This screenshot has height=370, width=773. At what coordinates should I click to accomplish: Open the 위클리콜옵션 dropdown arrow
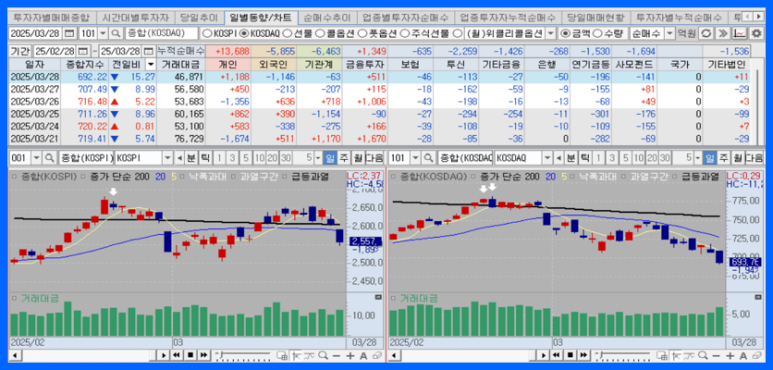click(551, 34)
